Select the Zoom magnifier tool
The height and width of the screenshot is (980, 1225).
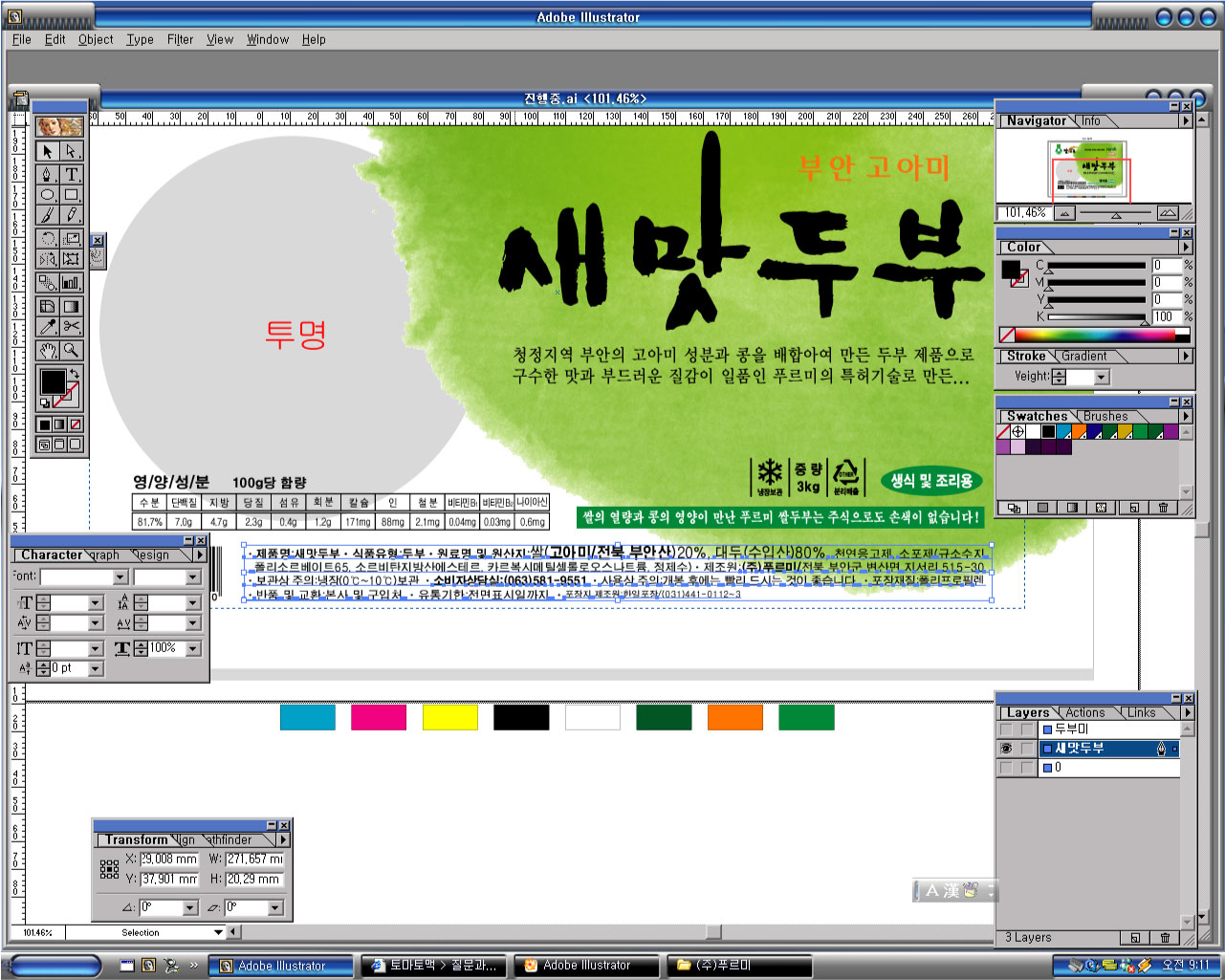72,351
